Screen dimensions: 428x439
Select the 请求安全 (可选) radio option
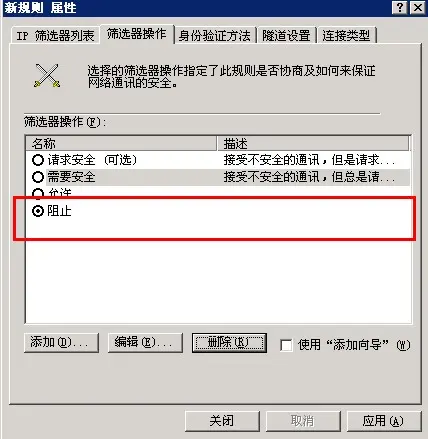point(38,160)
